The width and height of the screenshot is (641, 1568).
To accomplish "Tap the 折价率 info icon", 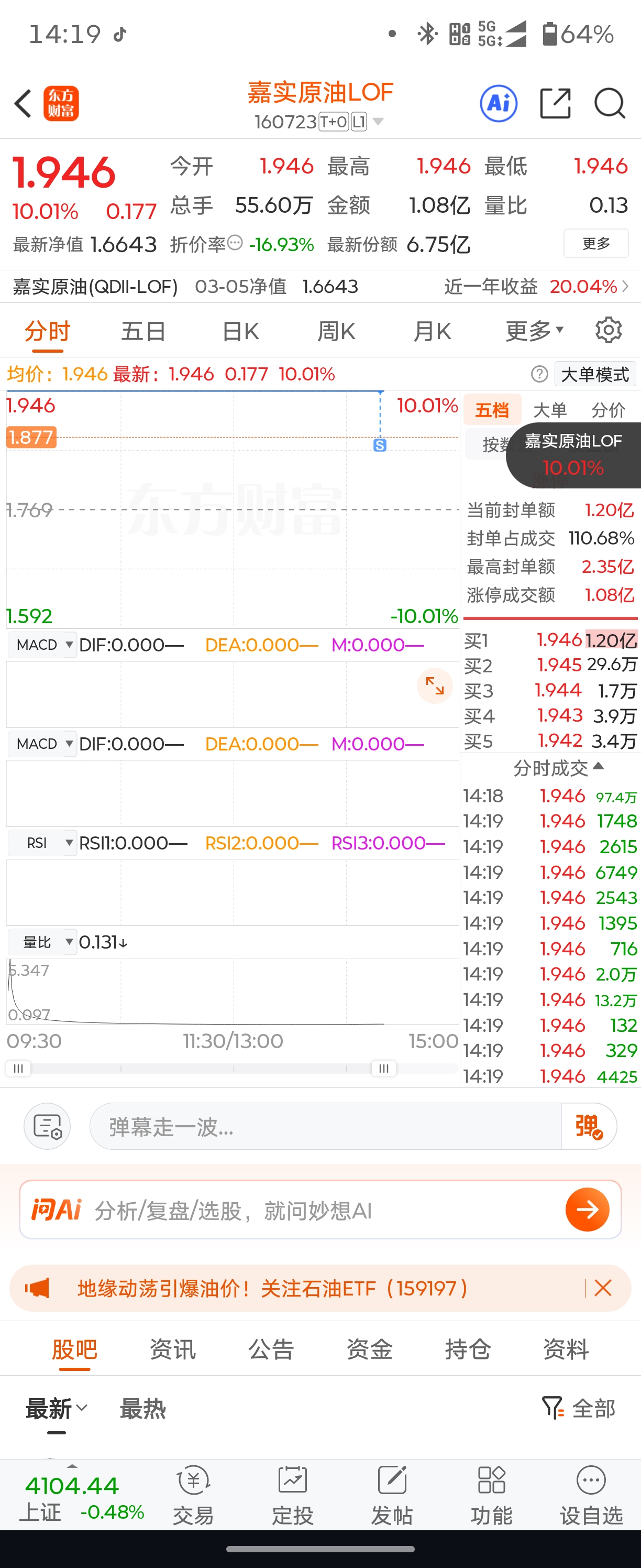I will click(235, 243).
